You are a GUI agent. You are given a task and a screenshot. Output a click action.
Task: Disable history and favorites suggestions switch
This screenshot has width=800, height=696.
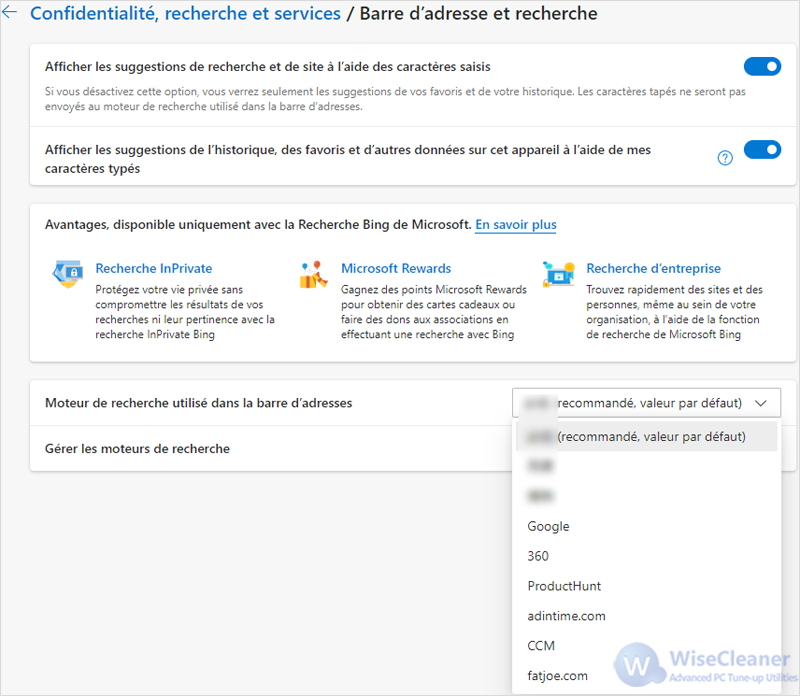762,150
